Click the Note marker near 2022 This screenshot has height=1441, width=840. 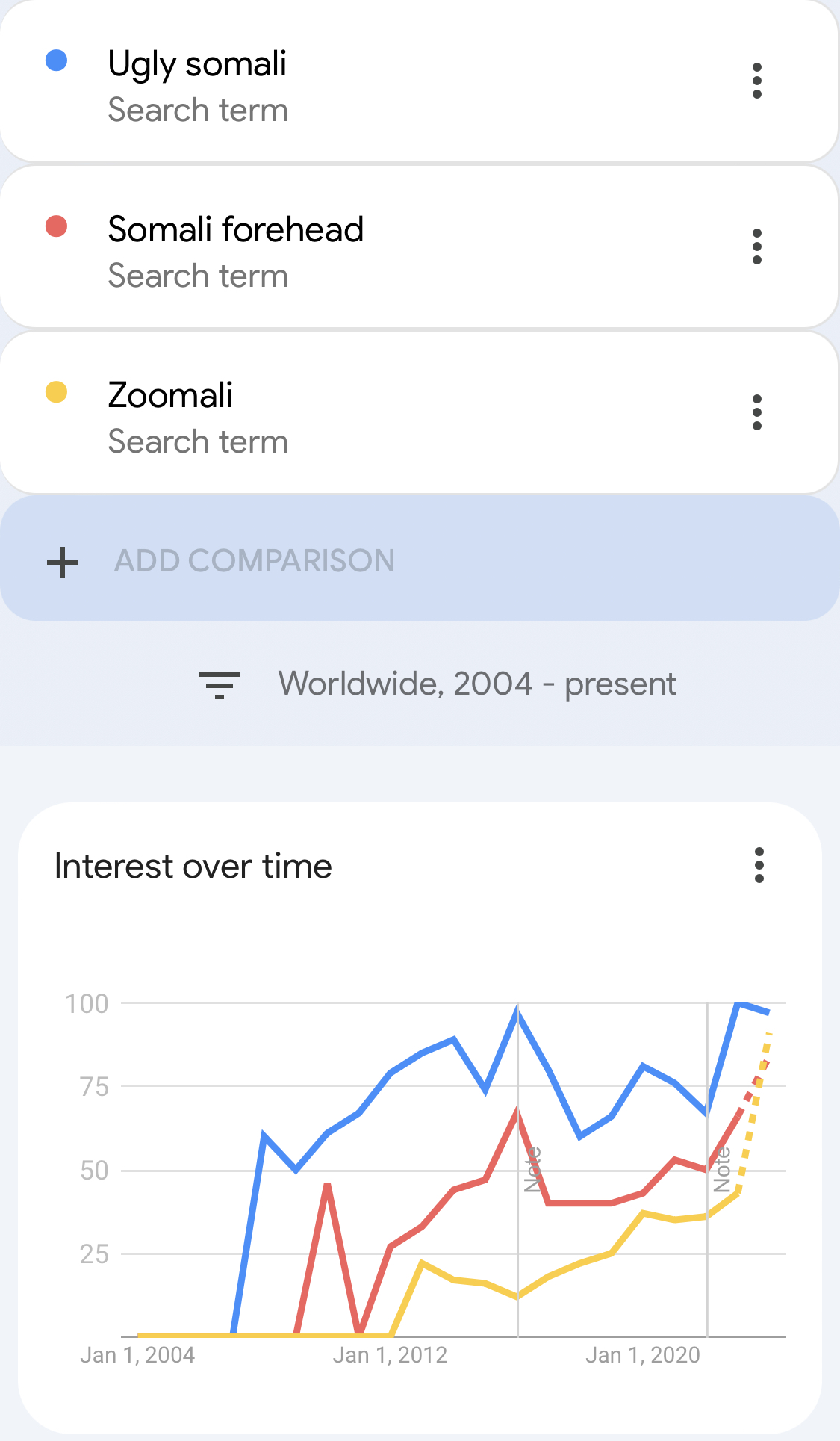coord(721,1169)
